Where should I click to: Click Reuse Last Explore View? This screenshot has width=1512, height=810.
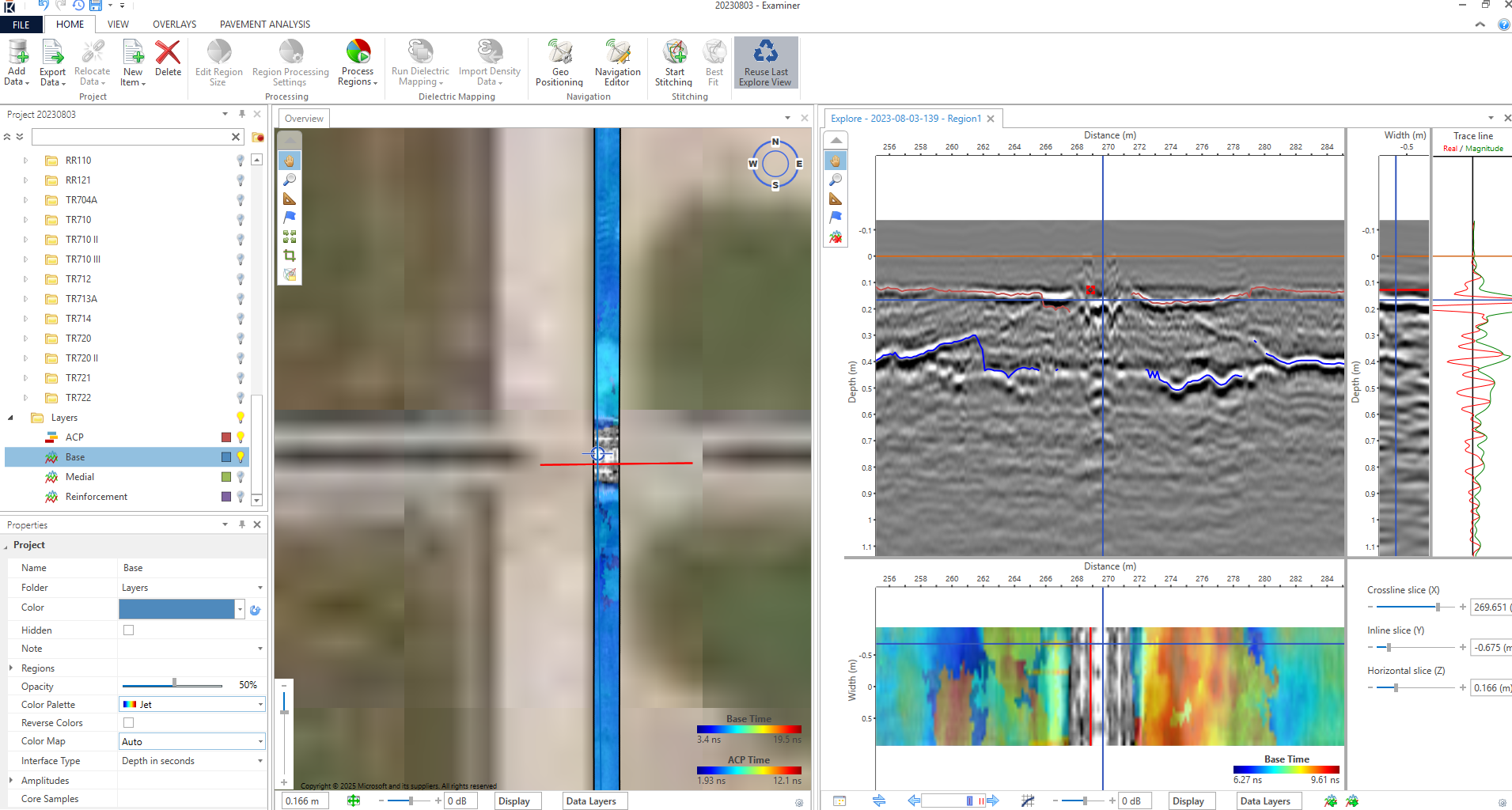click(x=765, y=62)
